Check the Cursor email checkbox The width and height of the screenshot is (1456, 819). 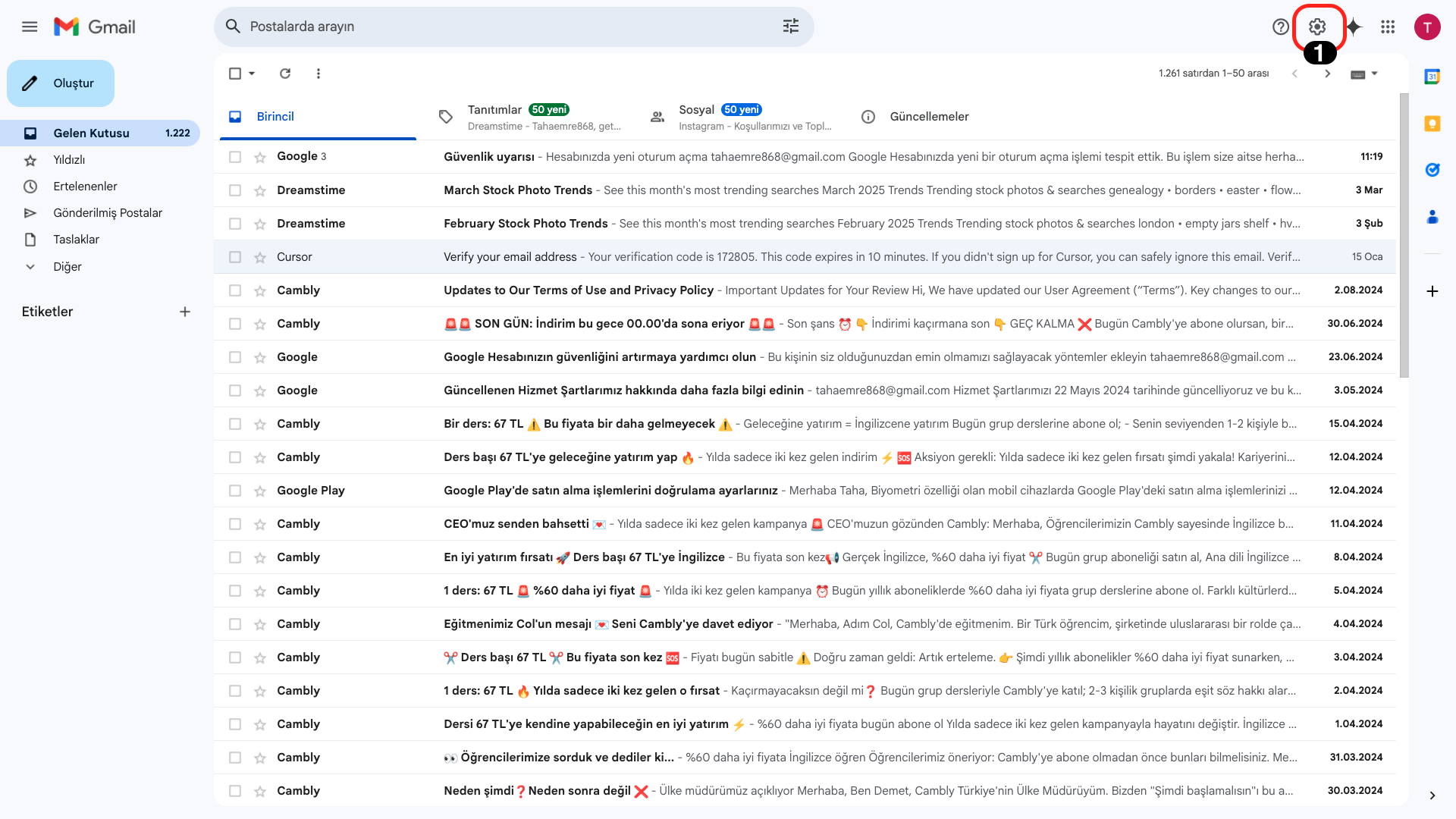pos(235,257)
